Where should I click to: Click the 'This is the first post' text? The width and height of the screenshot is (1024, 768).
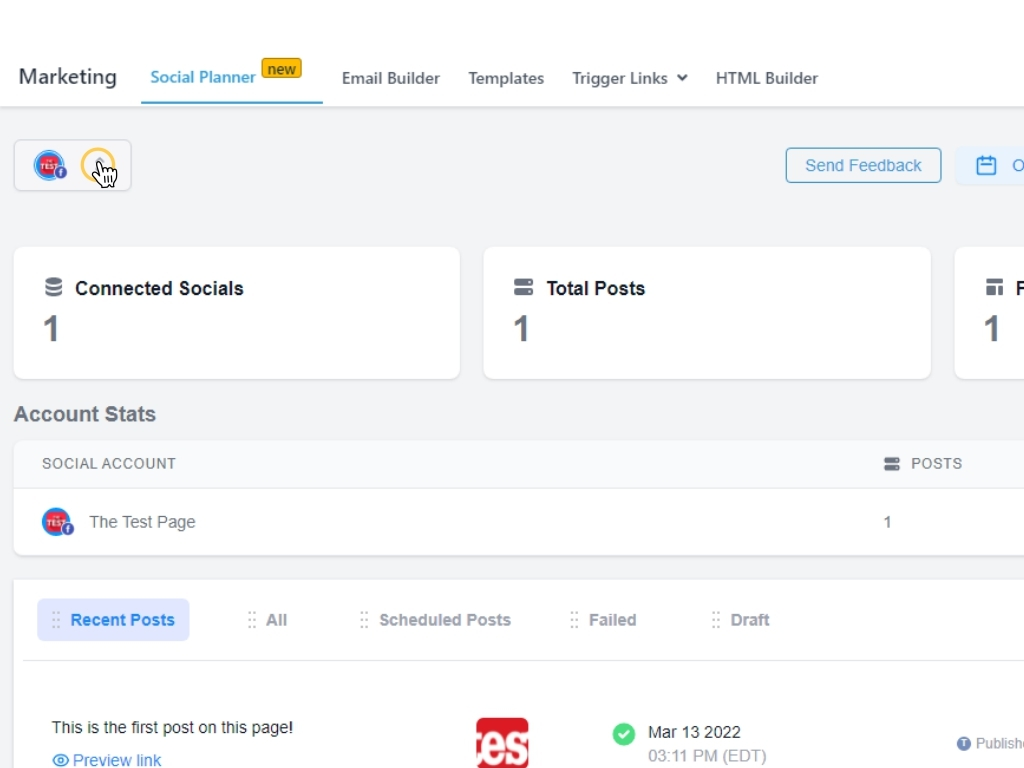coord(172,728)
